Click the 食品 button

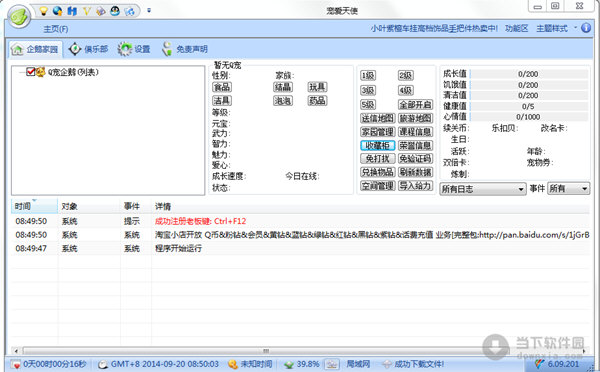coord(222,87)
